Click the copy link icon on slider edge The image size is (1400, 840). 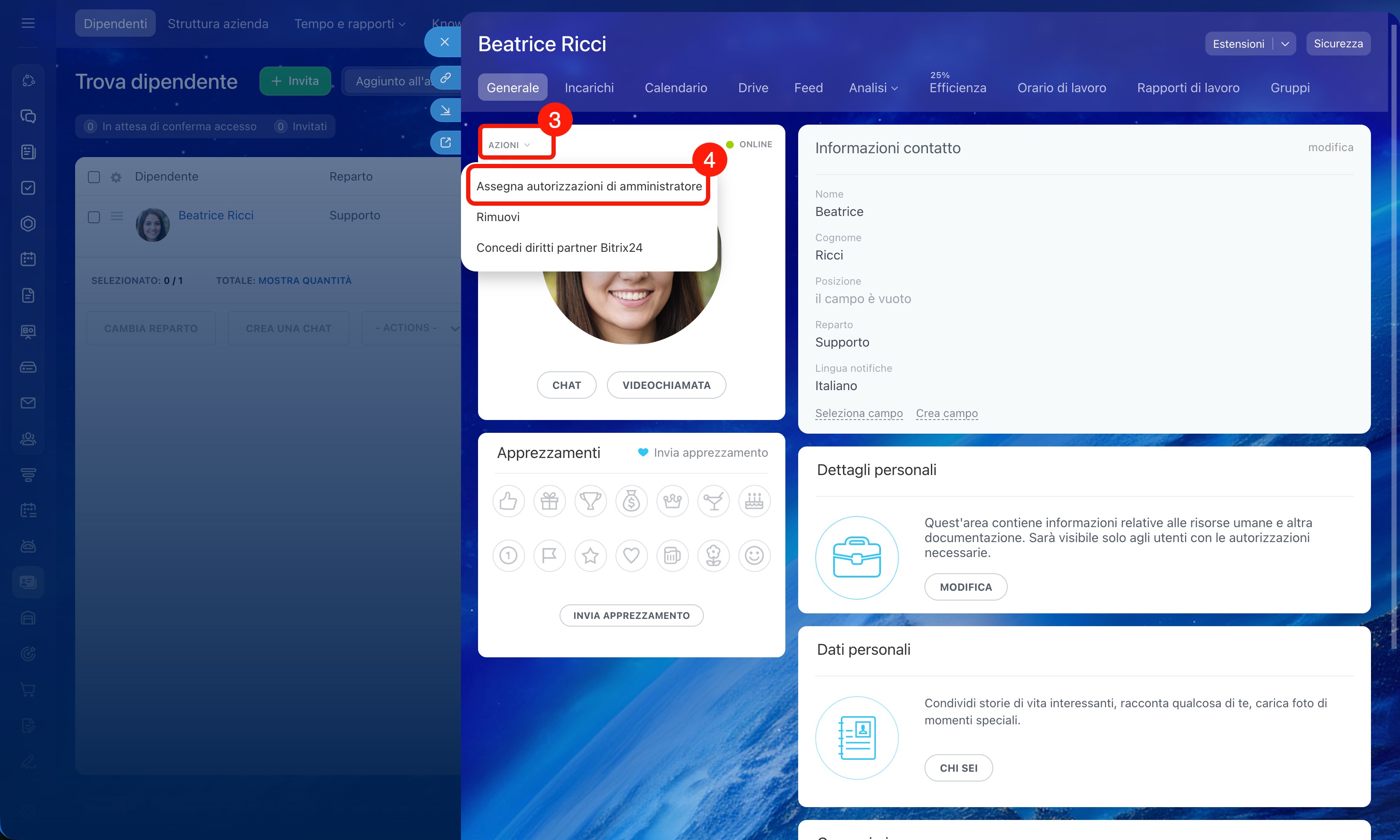coord(445,78)
